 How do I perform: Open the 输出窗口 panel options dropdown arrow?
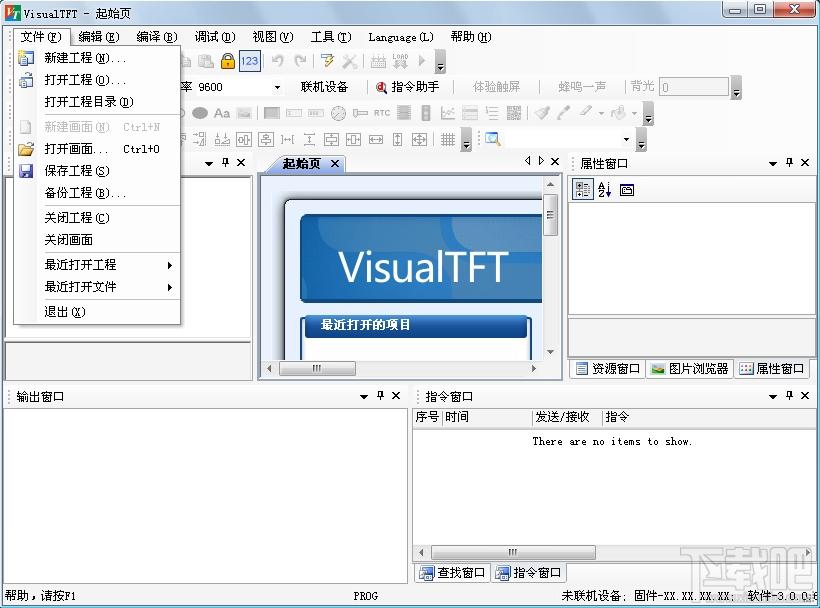tap(364, 396)
